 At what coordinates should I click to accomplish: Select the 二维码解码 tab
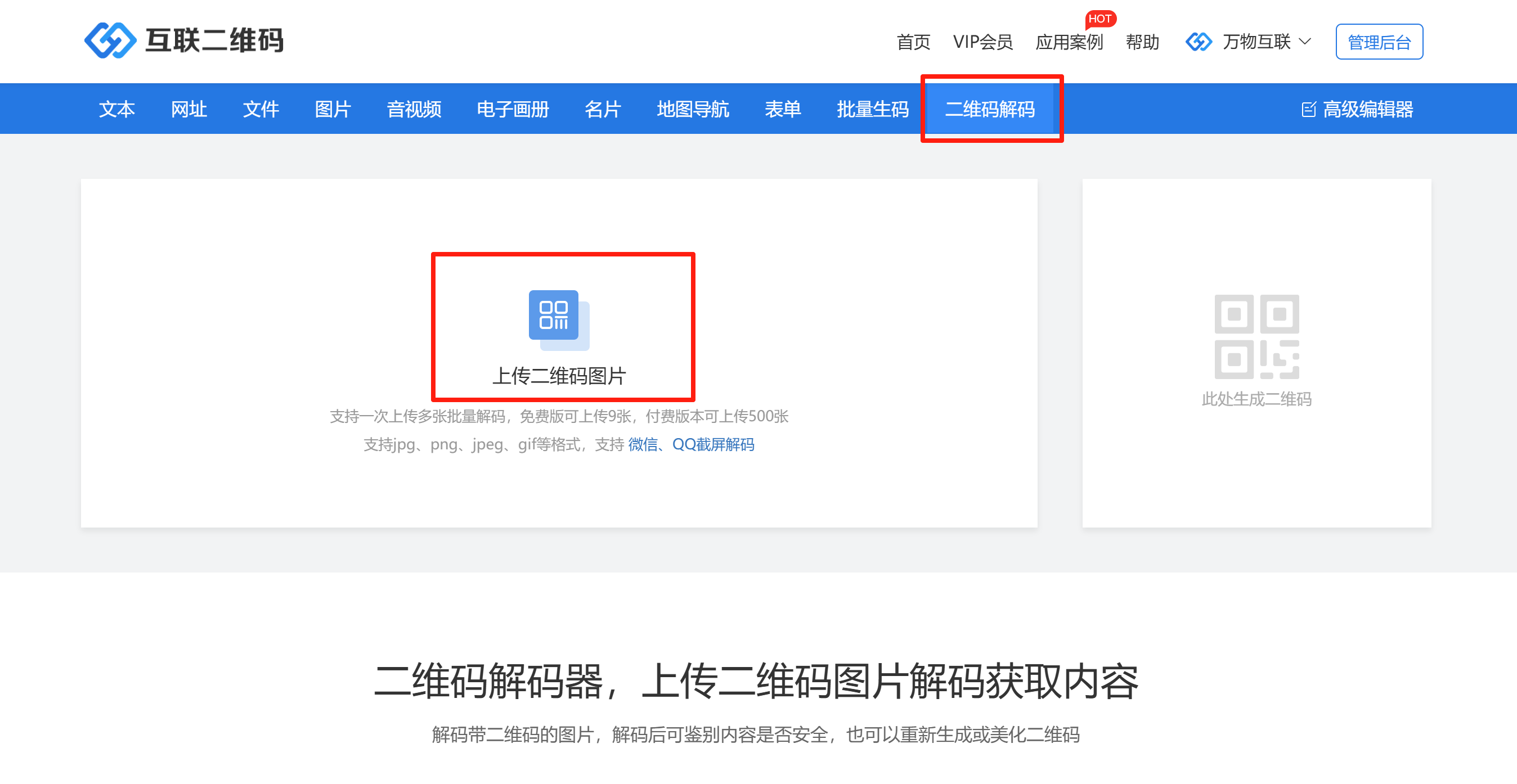tap(989, 110)
